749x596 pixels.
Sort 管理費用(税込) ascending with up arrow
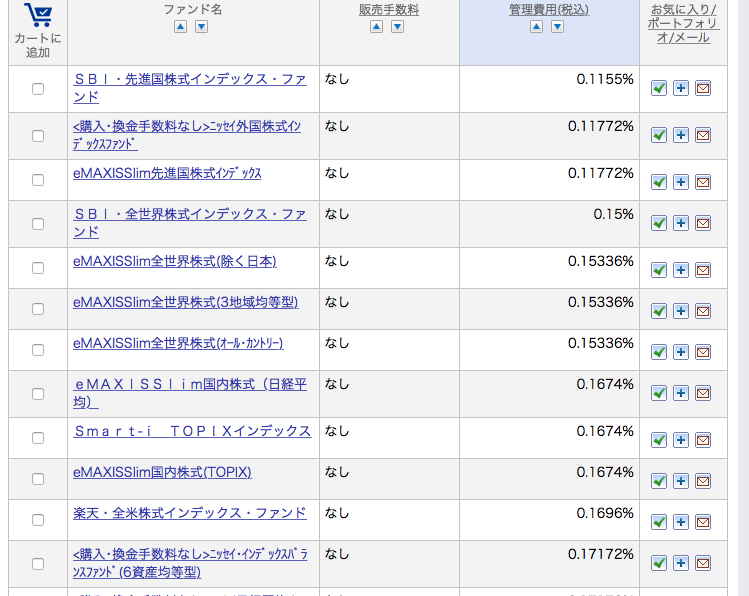coord(536,27)
